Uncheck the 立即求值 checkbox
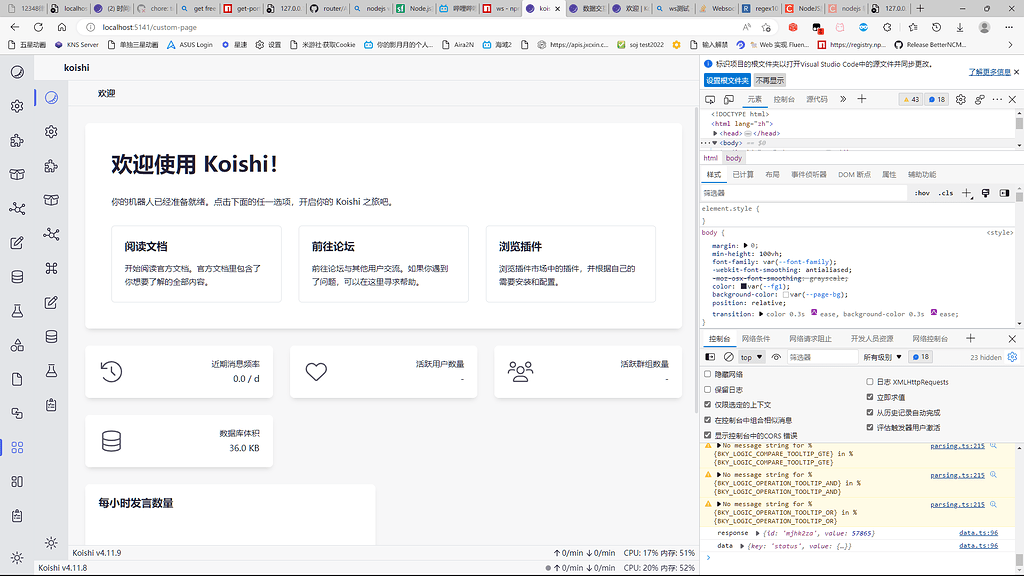The image size is (1024, 576). 870,397
